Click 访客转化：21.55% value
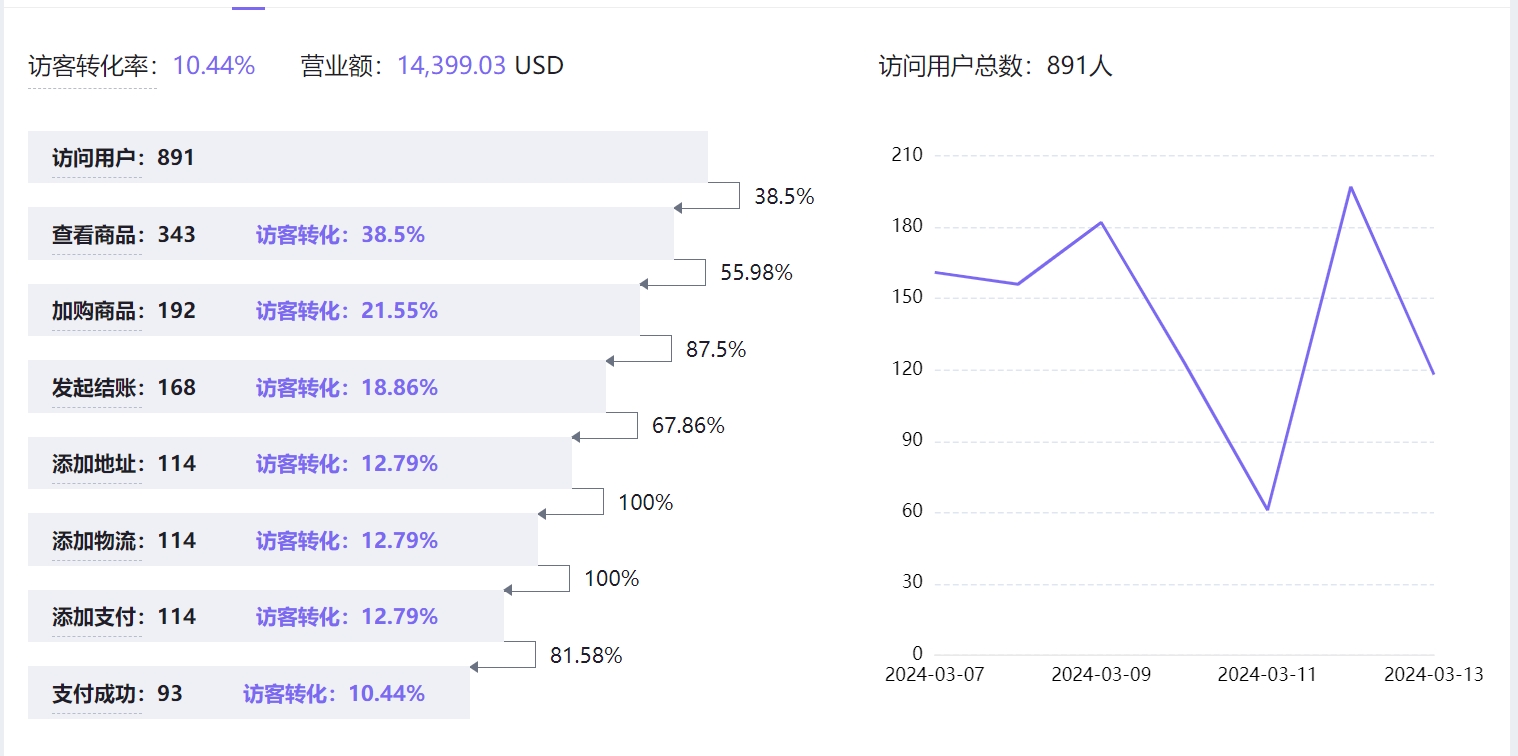The width and height of the screenshot is (1518, 756). coord(347,311)
